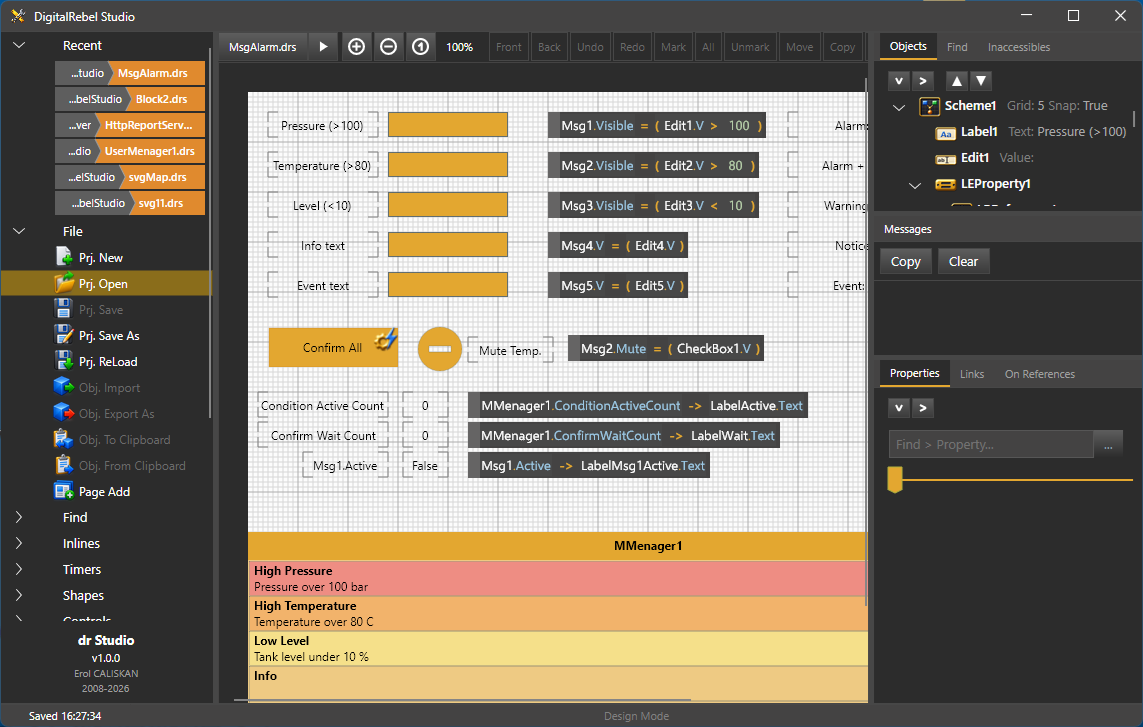Expand the Inlines section
This screenshot has width=1143, height=727.
20,543
